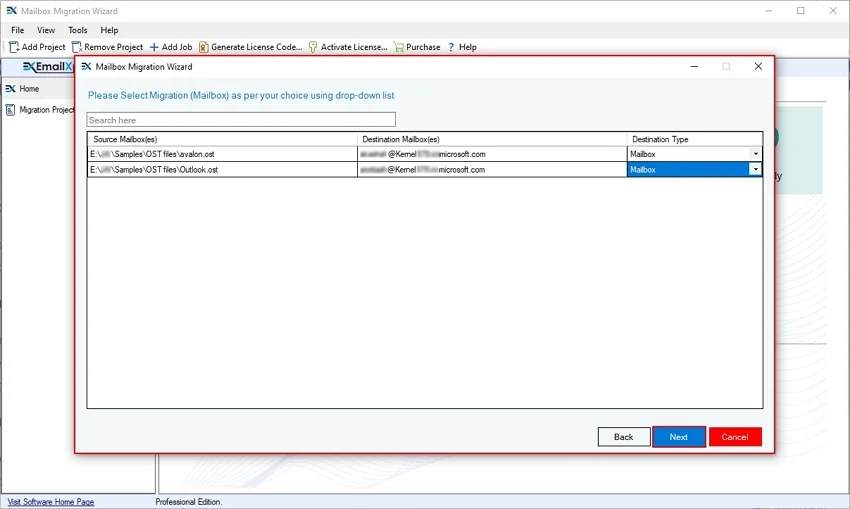Click the Add Project toolbar icon
The height and width of the screenshot is (509, 850).
click(14, 47)
